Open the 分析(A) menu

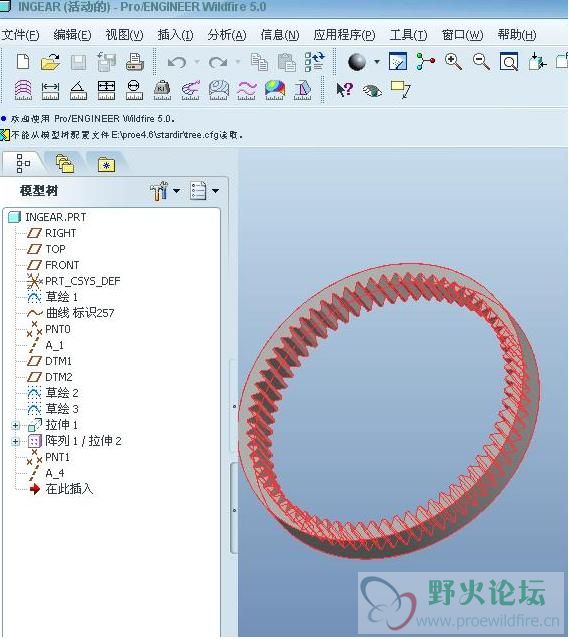(227, 35)
